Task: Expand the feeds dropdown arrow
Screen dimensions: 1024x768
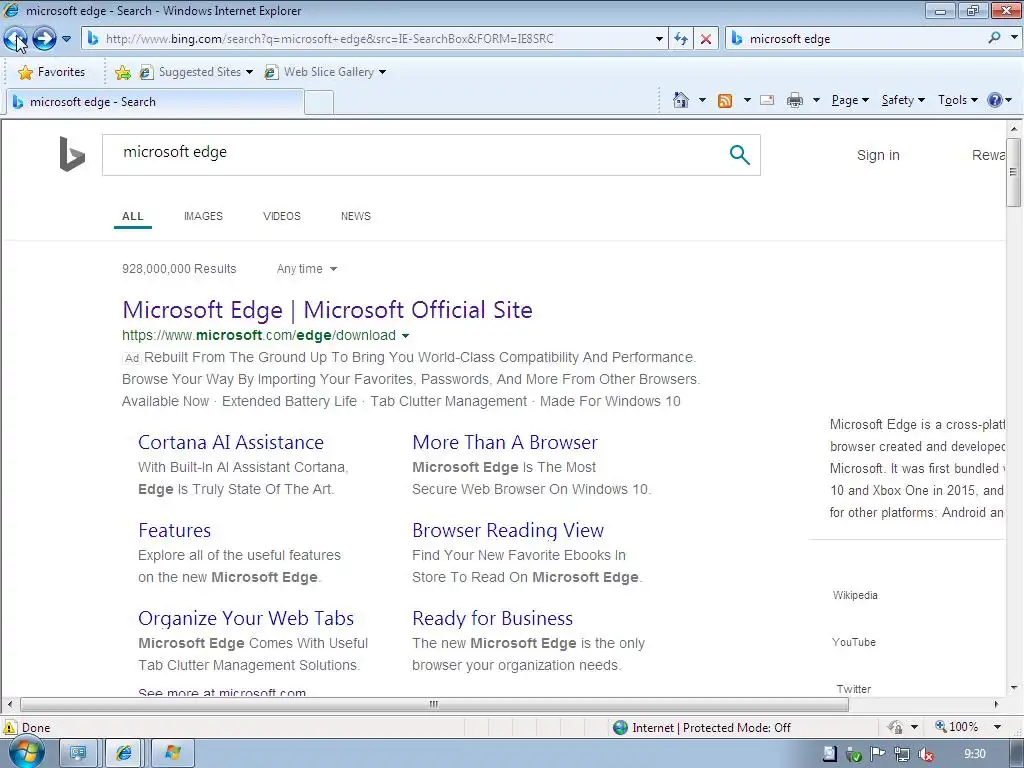Action: tap(746, 100)
